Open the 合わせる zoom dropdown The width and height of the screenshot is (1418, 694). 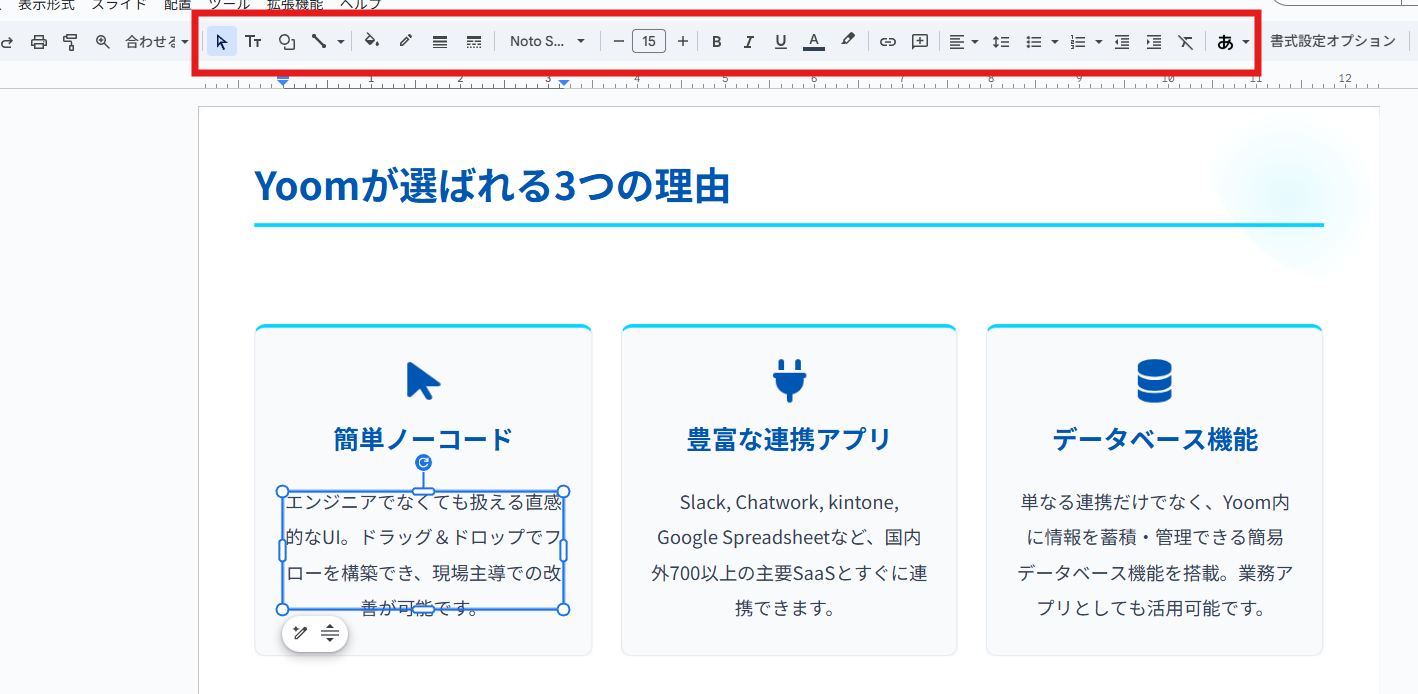click(156, 41)
